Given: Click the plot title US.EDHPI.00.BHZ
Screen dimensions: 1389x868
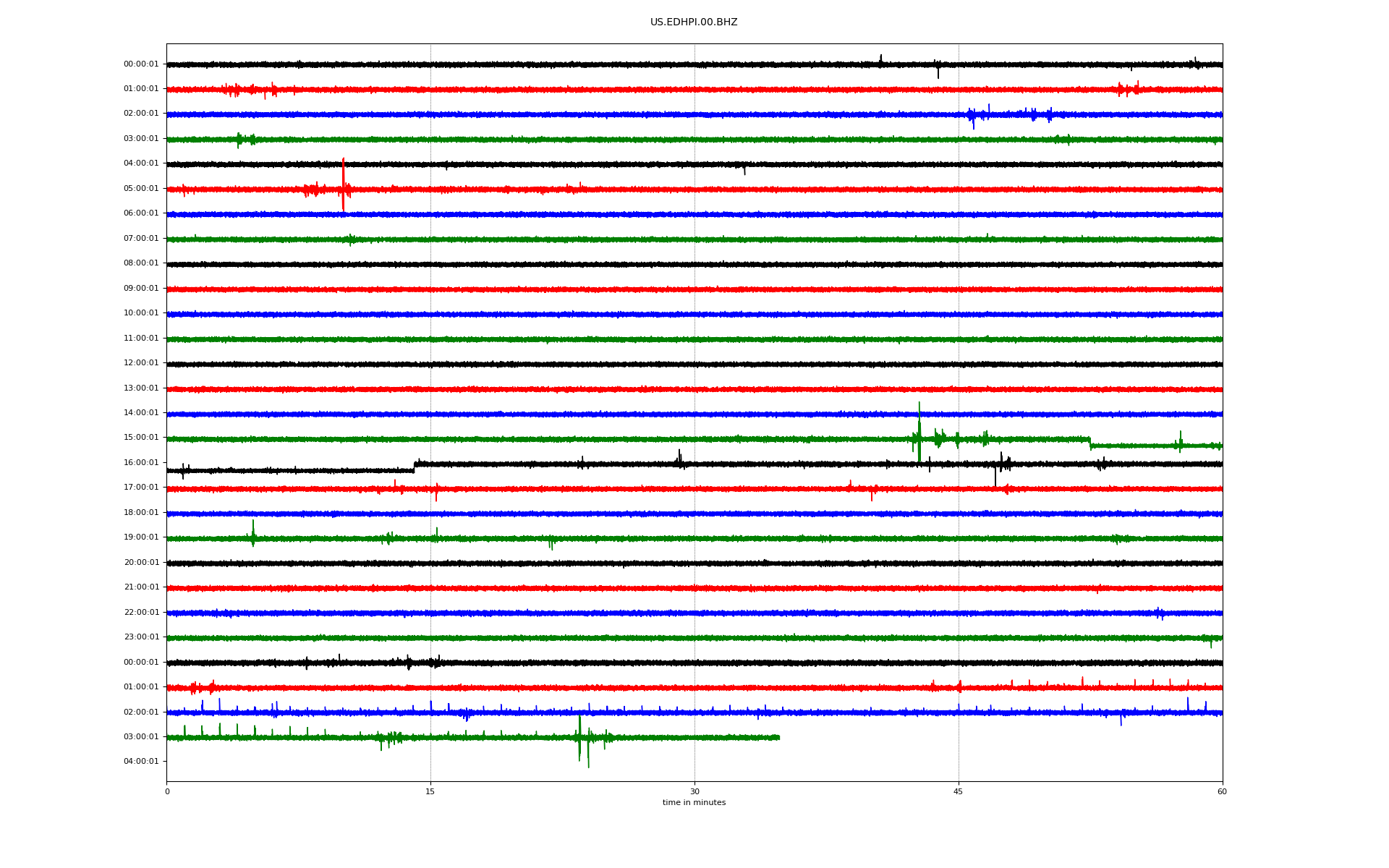Looking at the screenshot, I should pos(693,22).
